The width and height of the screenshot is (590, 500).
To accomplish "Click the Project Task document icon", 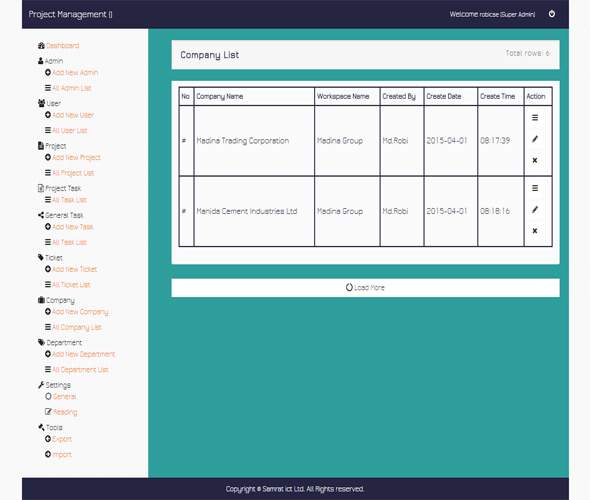I will pyautogui.click(x=41, y=188).
